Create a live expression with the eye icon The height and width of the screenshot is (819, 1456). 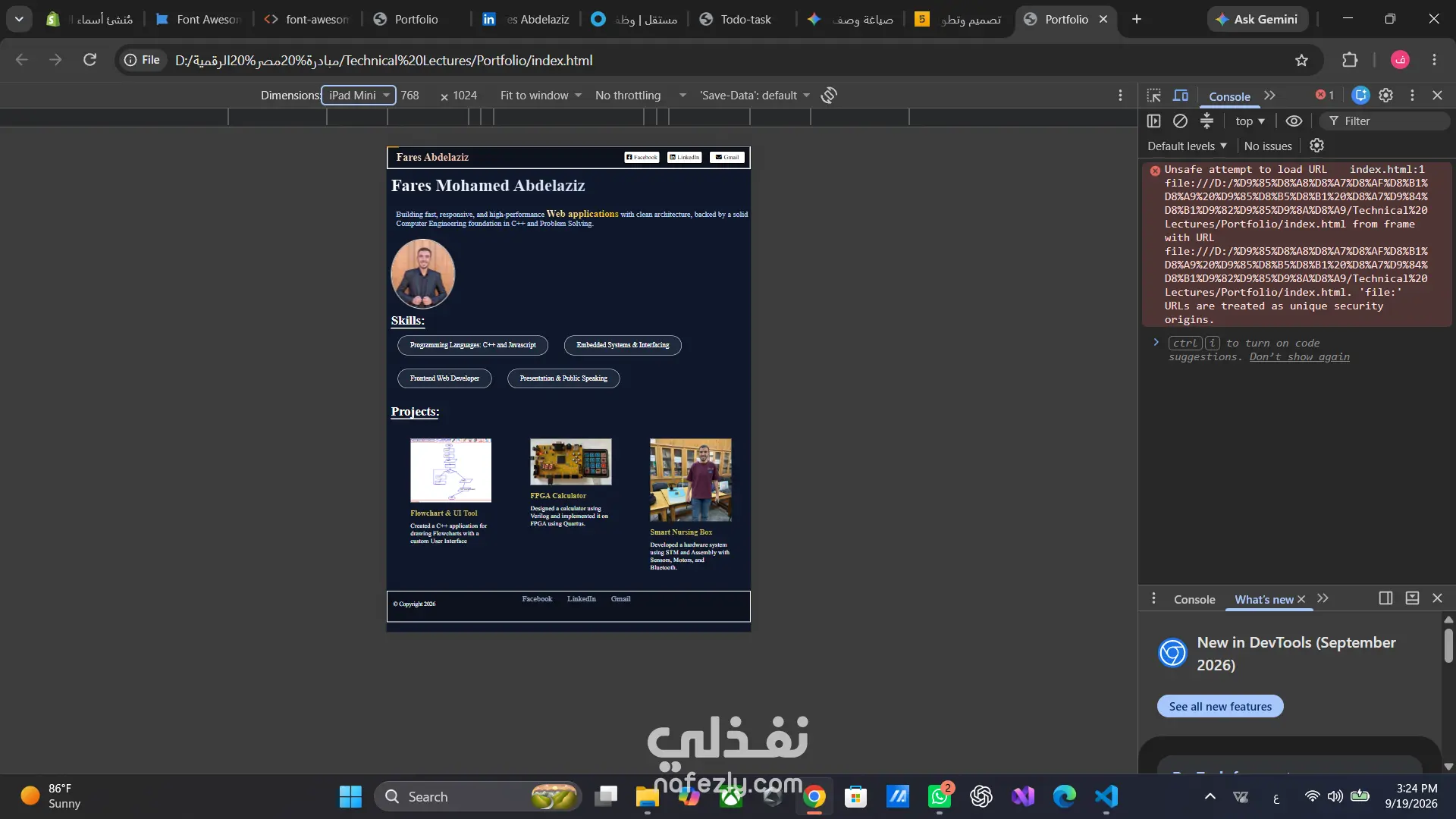coord(1294,121)
